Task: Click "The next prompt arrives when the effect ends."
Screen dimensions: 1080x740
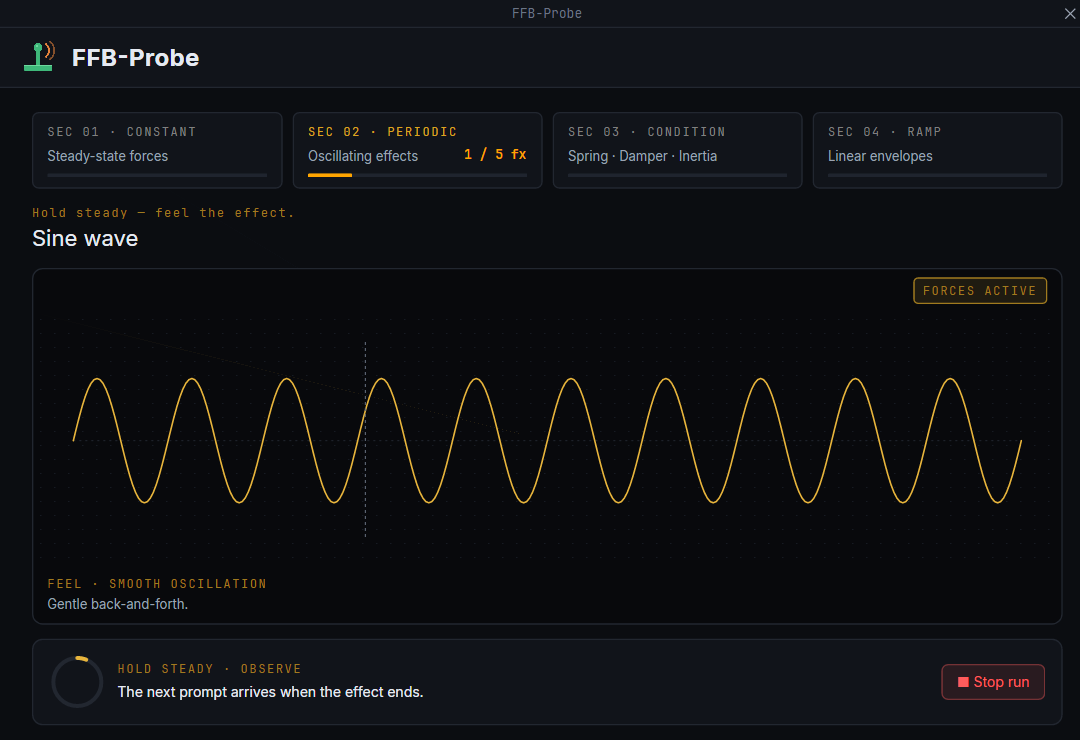Action: (x=270, y=692)
